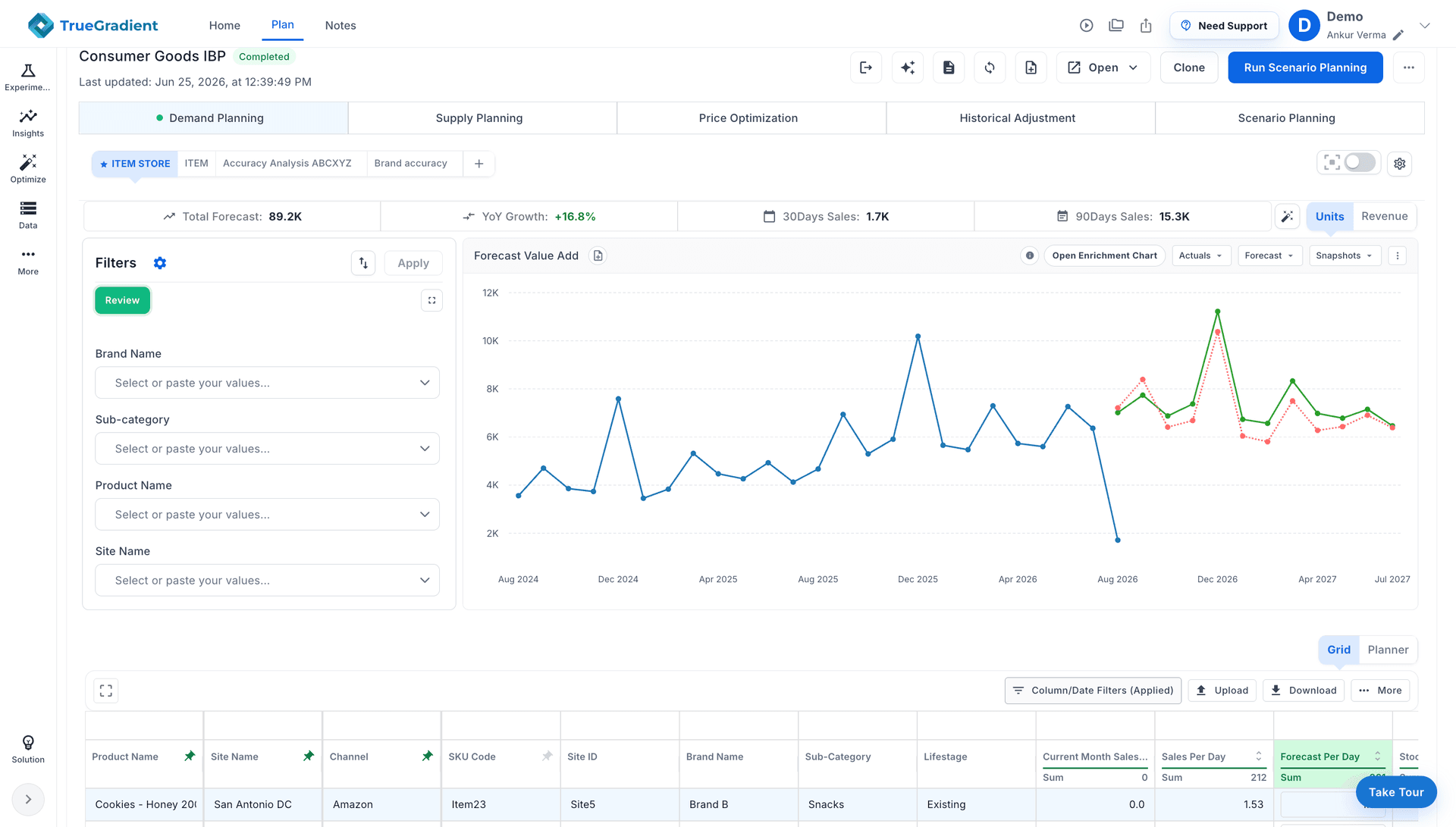Screen dimensions: 1456x827
Task: Open Data in the sidebar
Action: click(28, 215)
